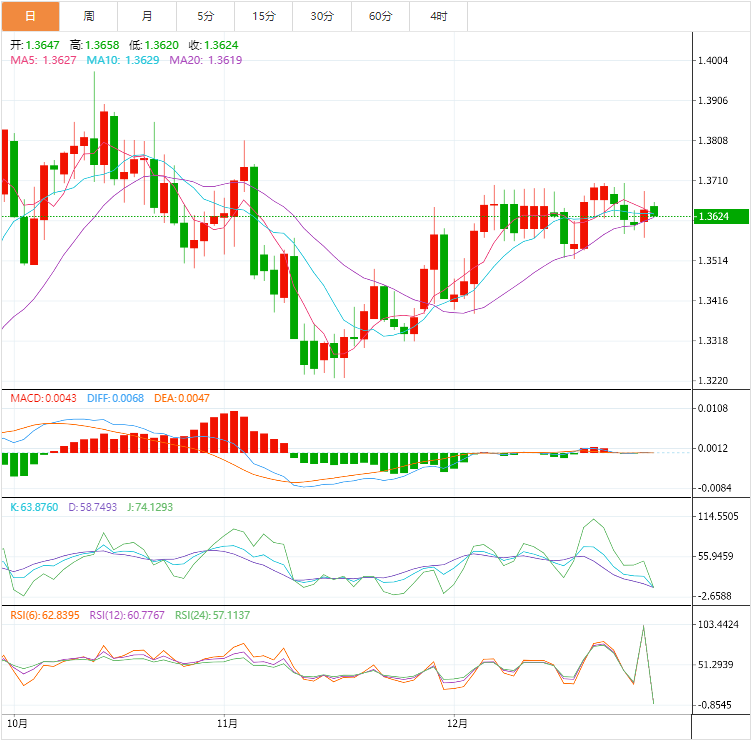Click the D: 58.7493 value

click(92, 507)
